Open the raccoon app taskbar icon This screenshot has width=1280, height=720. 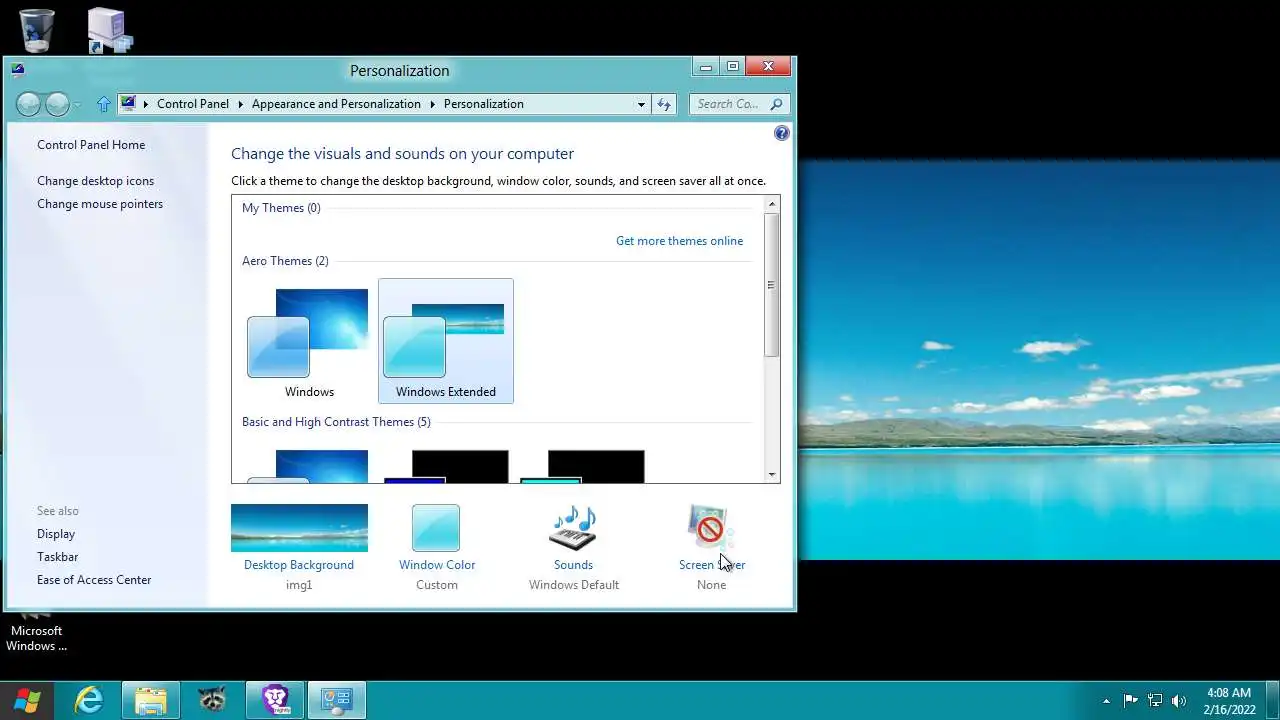coord(211,700)
